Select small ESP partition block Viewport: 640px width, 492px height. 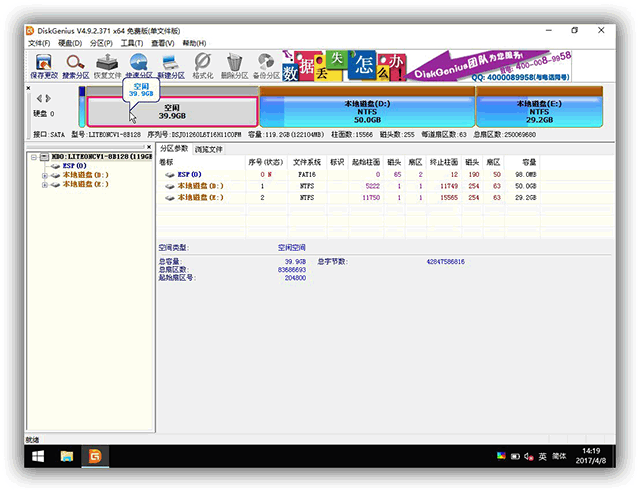pos(82,107)
